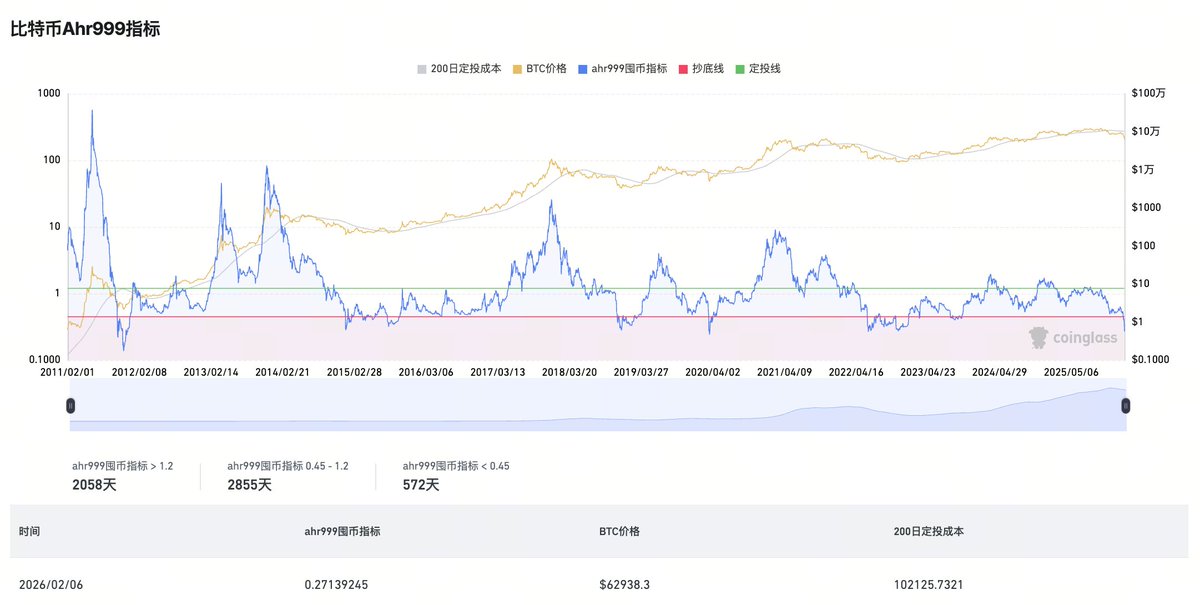Click the 2058天 statistic
The width and height of the screenshot is (1200, 605).
point(94,485)
